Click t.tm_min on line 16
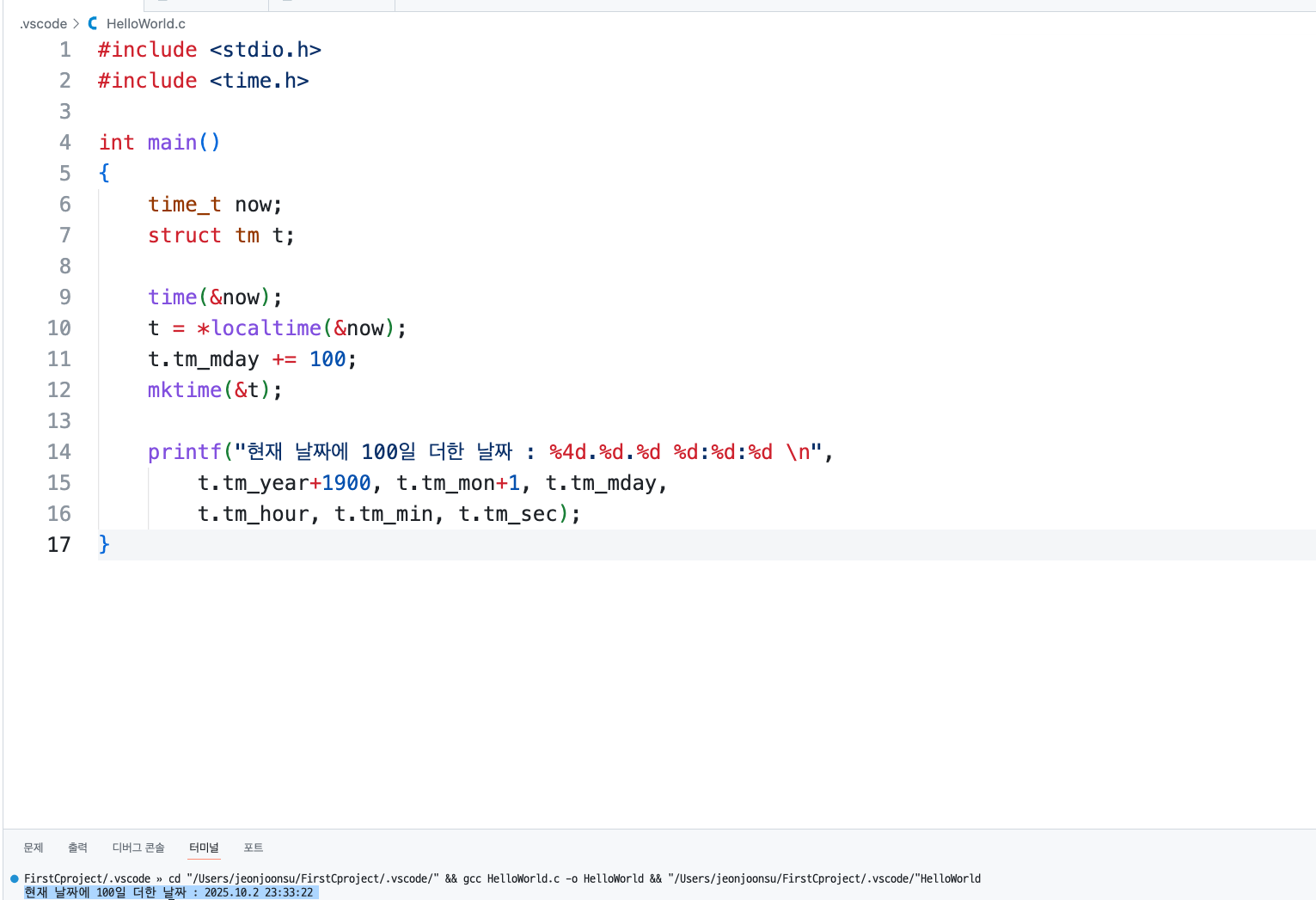1316x900 pixels. click(x=384, y=514)
